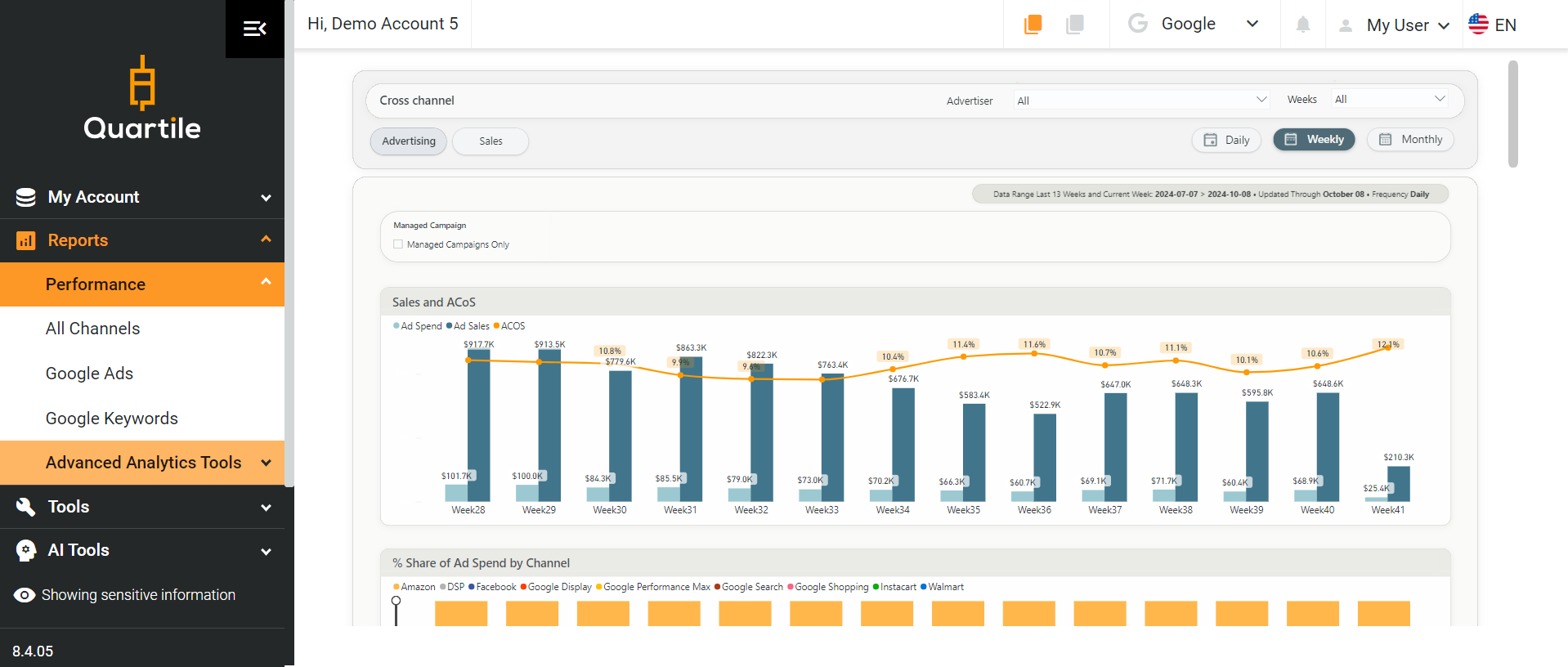Screen dimensions: 1568x667
Task: Click the main page vertical scrollbar
Action: [x=1513, y=114]
